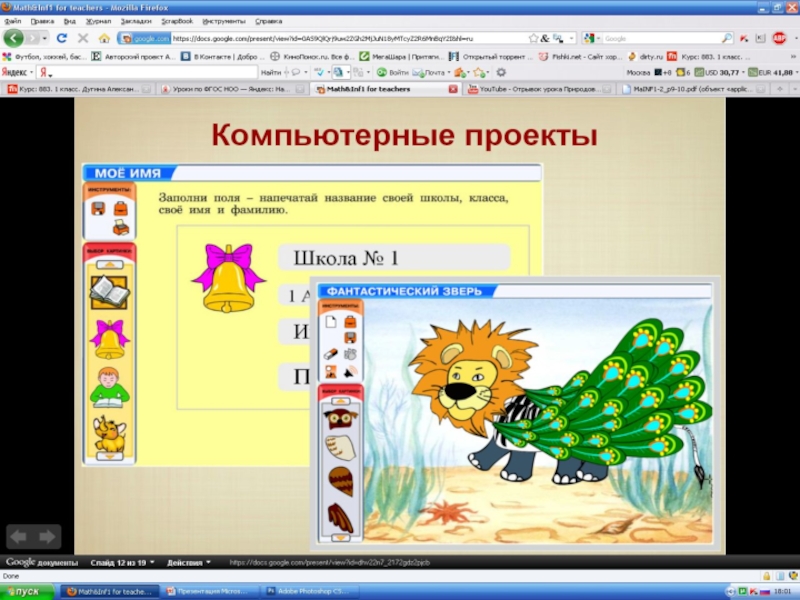The image size is (800, 600).
Task: Click the Windows Пуск start button
Action: [x=27, y=592]
